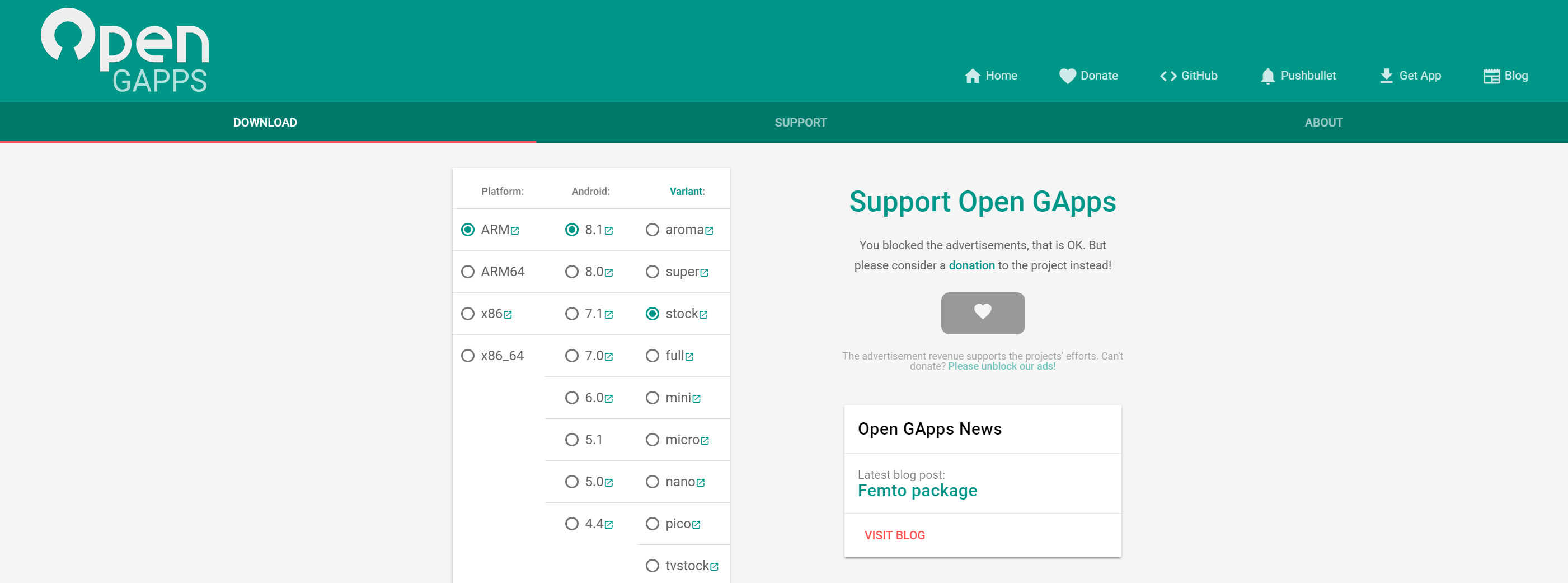
Task: Open the Home navigation link
Action: click(991, 76)
